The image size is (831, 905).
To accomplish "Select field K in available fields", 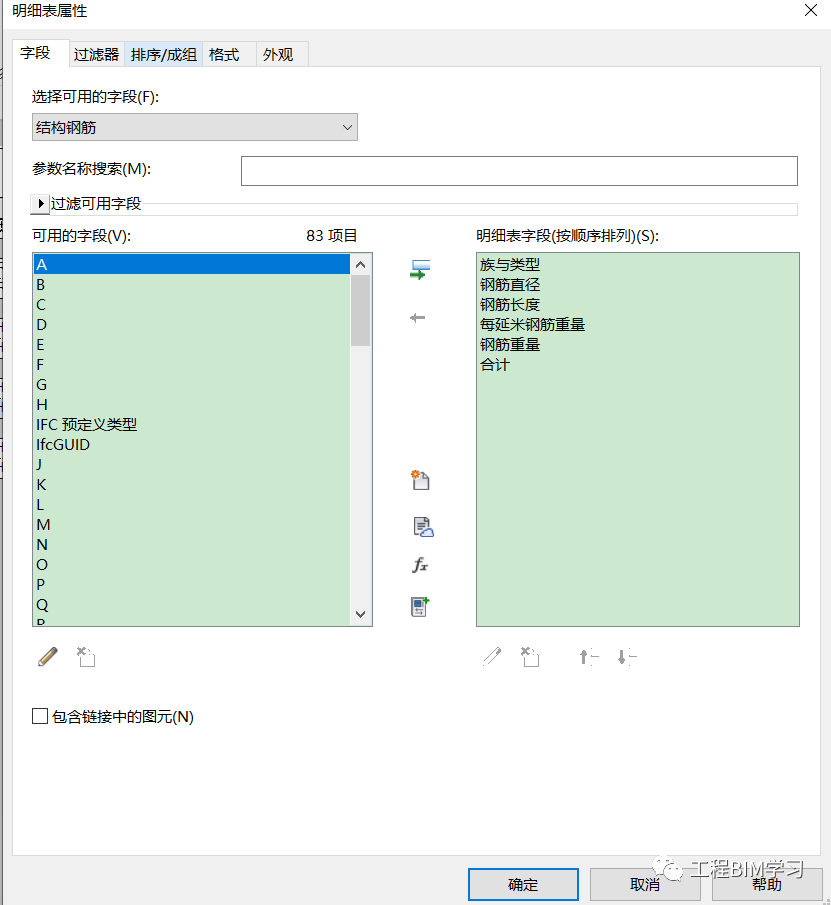I will [x=192, y=485].
